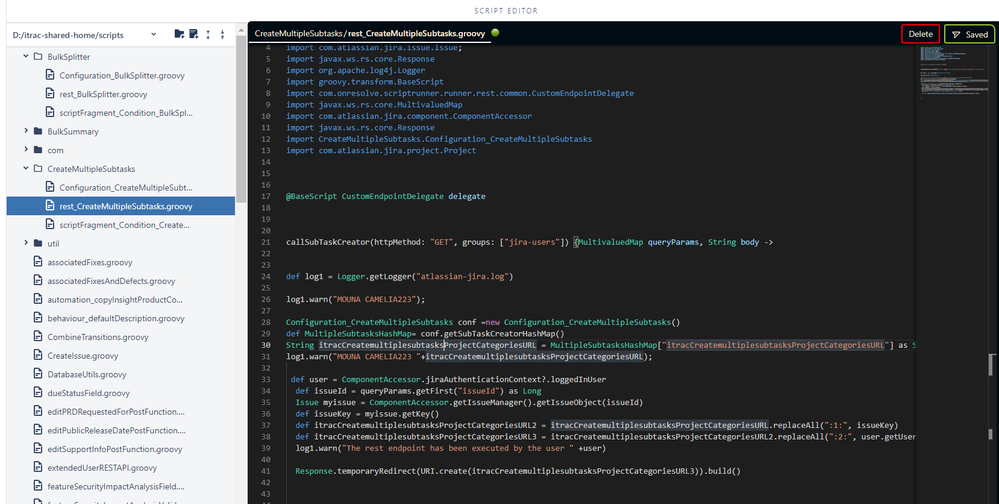Click the create new folder icon

point(179,34)
